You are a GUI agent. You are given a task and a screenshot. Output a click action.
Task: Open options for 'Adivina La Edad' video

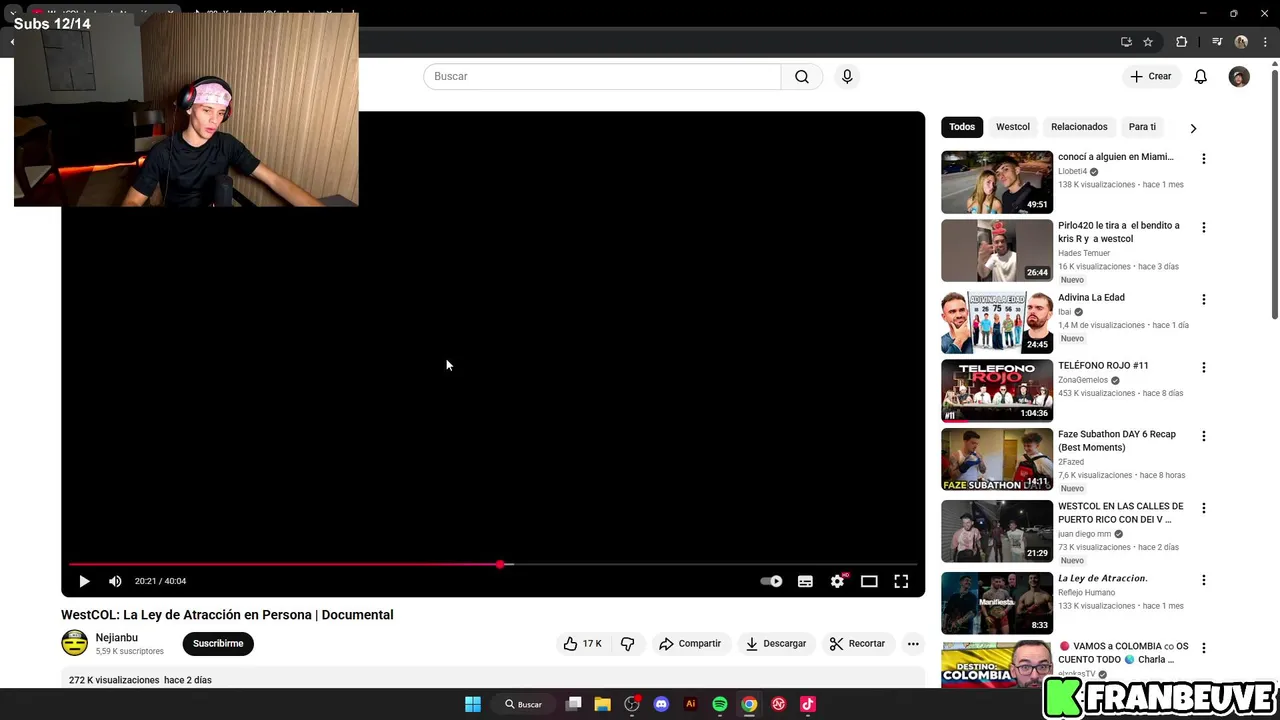1204,299
